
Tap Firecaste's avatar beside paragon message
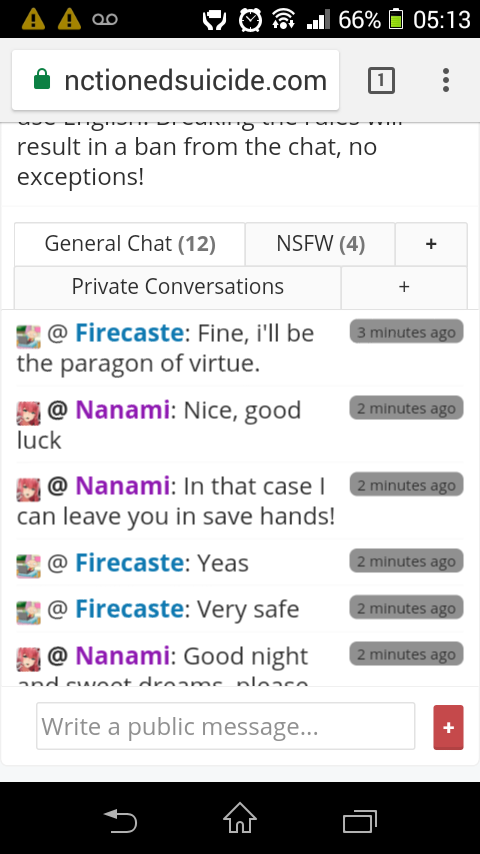pyautogui.click(x=28, y=336)
